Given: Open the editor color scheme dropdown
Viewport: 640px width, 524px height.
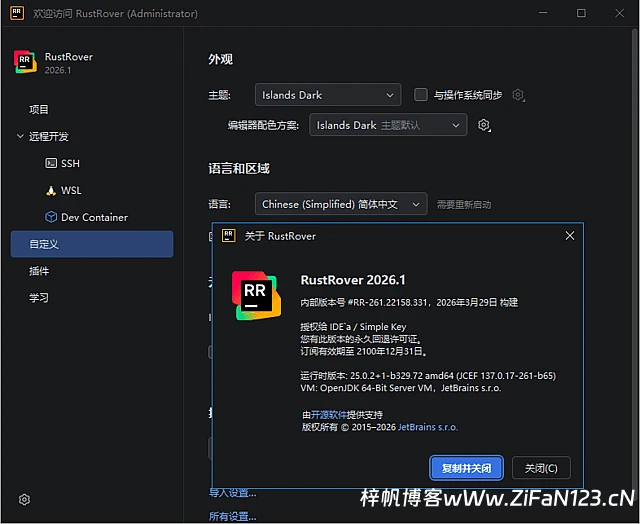Looking at the screenshot, I should [x=386, y=125].
